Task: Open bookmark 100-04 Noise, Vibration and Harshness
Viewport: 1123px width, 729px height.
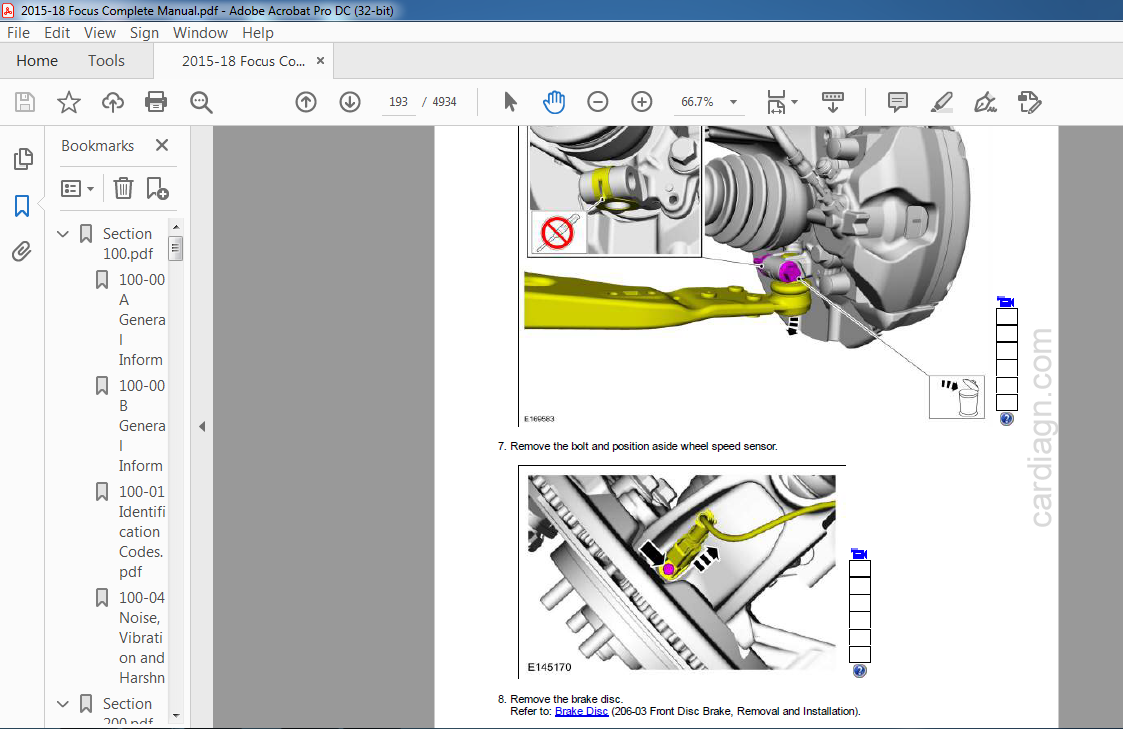Action: tap(142, 637)
